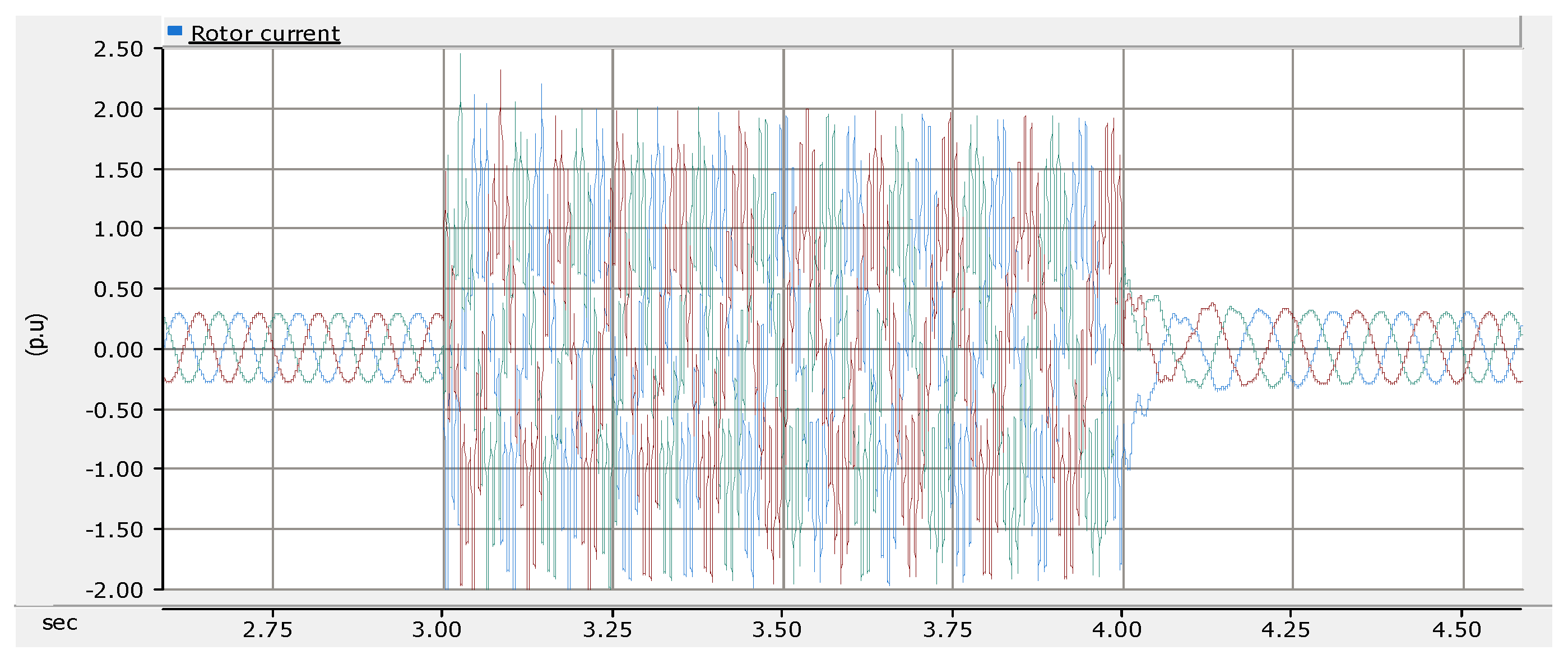Click the 2.50 y-axis tick label

point(118,49)
